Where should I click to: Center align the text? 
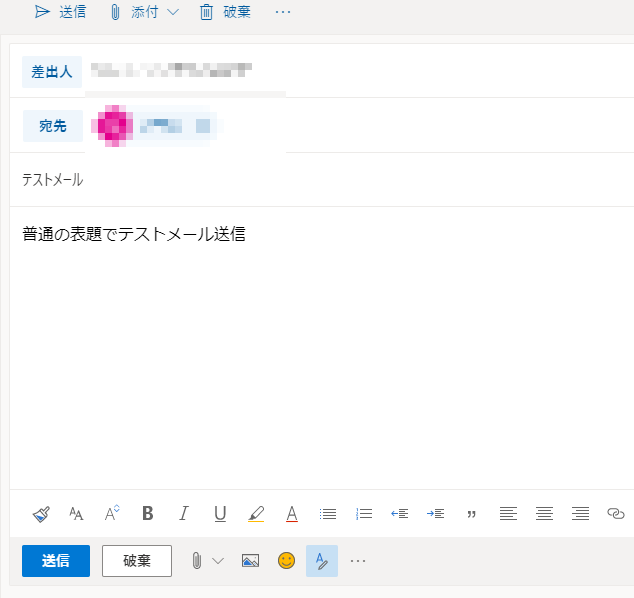click(x=544, y=514)
